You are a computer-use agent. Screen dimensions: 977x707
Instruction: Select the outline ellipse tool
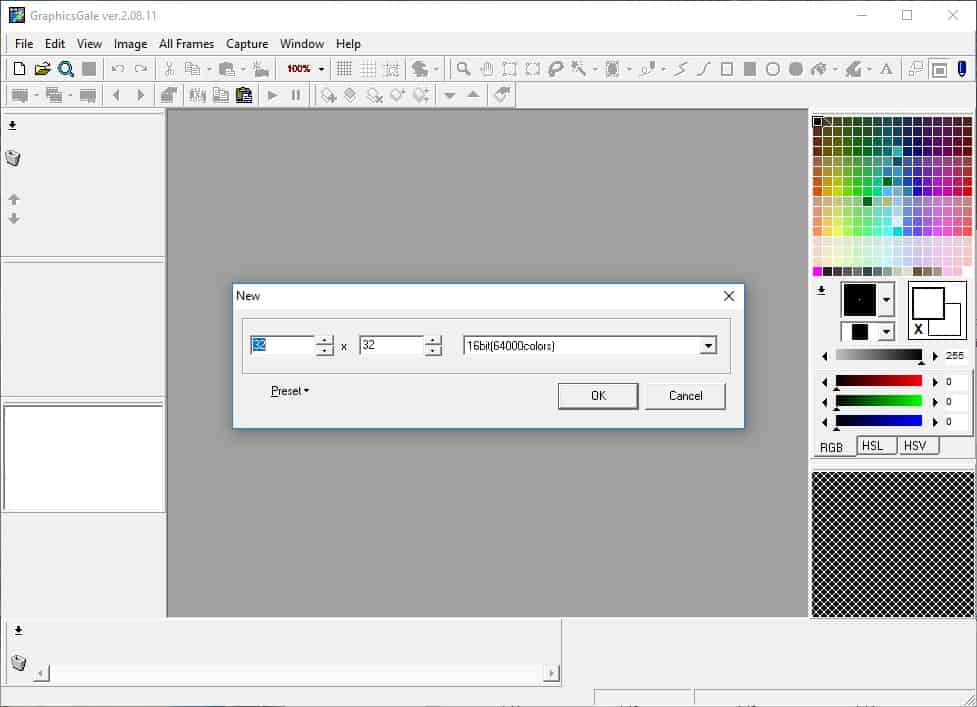click(773, 69)
